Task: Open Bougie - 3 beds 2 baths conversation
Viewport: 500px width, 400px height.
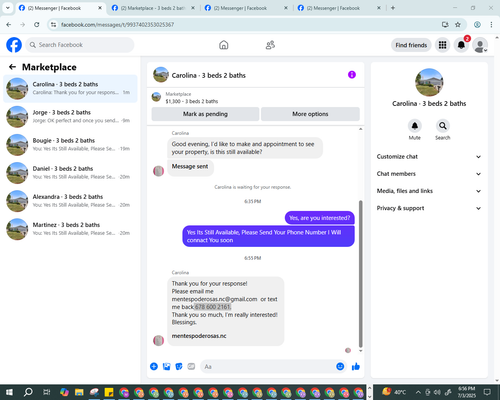Action: click(70, 145)
